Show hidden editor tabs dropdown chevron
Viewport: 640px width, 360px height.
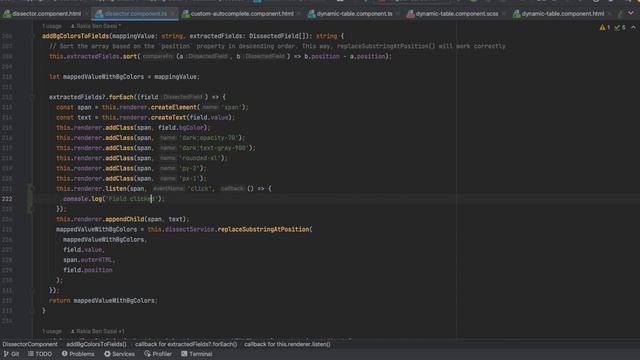point(631,13)
